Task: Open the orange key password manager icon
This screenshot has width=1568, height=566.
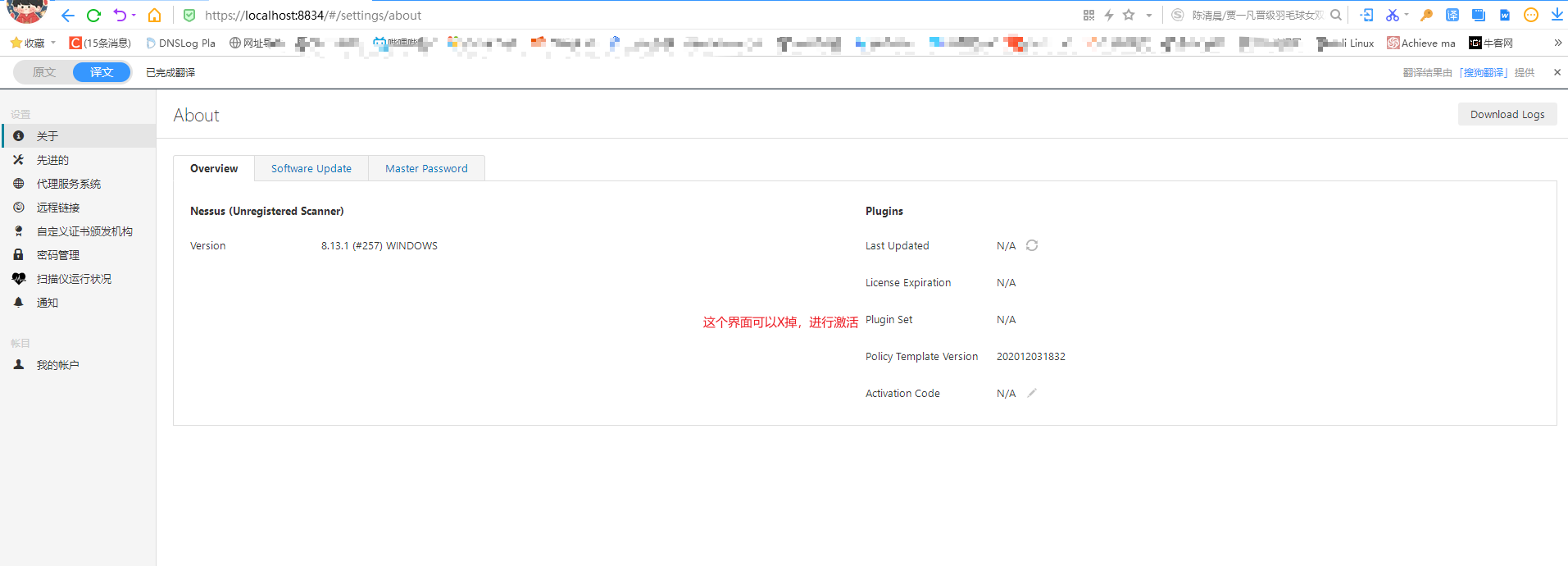Action: 1427,15
